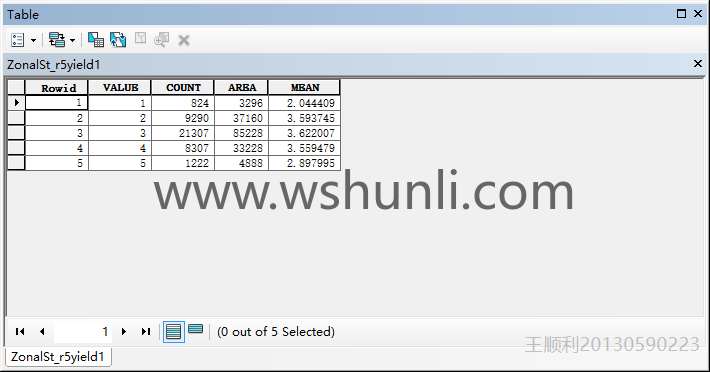Screen dimensions: 710x372
Task: Go to the previous record
Action: coord(42,332)
